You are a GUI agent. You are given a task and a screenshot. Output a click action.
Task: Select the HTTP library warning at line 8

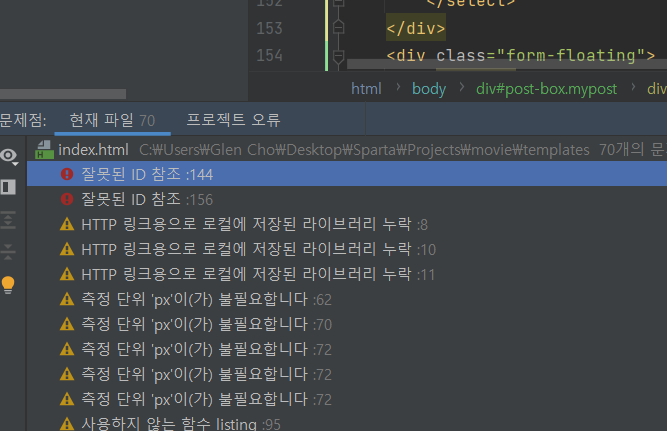click(x=347, y=224)
